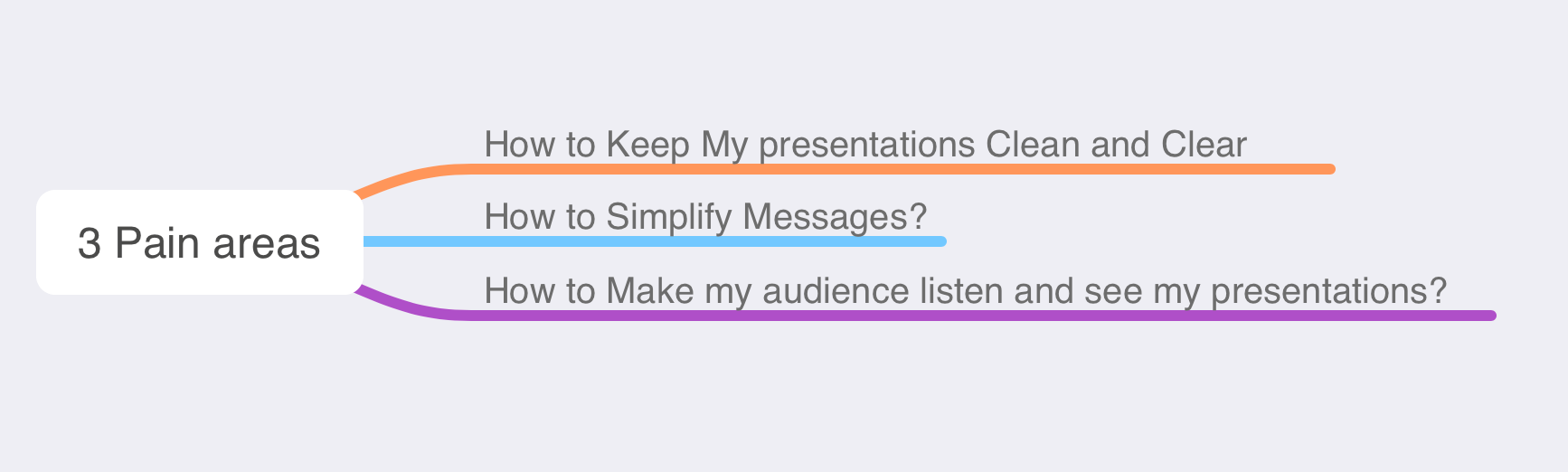Click the word "Clear" in the orange topic
The height and width of the screenshot is (472, 1568).
click(1204, 145)
